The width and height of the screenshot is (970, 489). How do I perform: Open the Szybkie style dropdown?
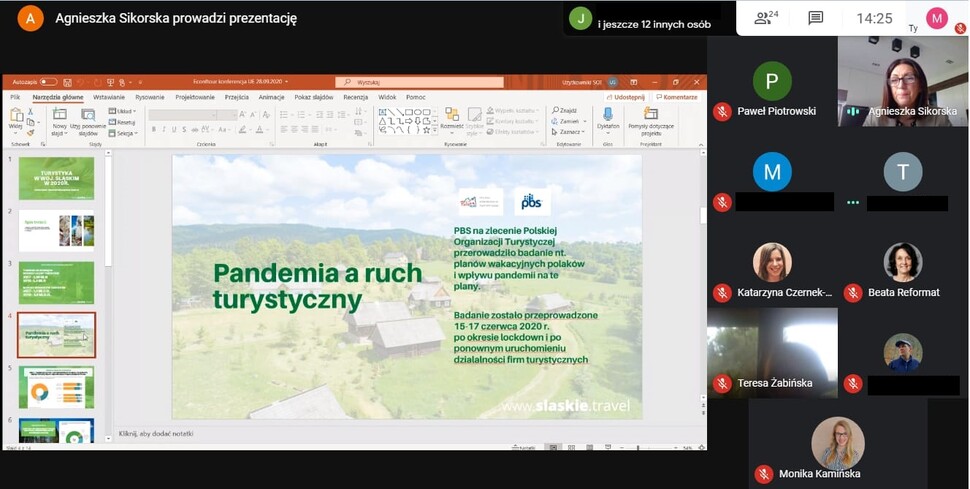474,121
